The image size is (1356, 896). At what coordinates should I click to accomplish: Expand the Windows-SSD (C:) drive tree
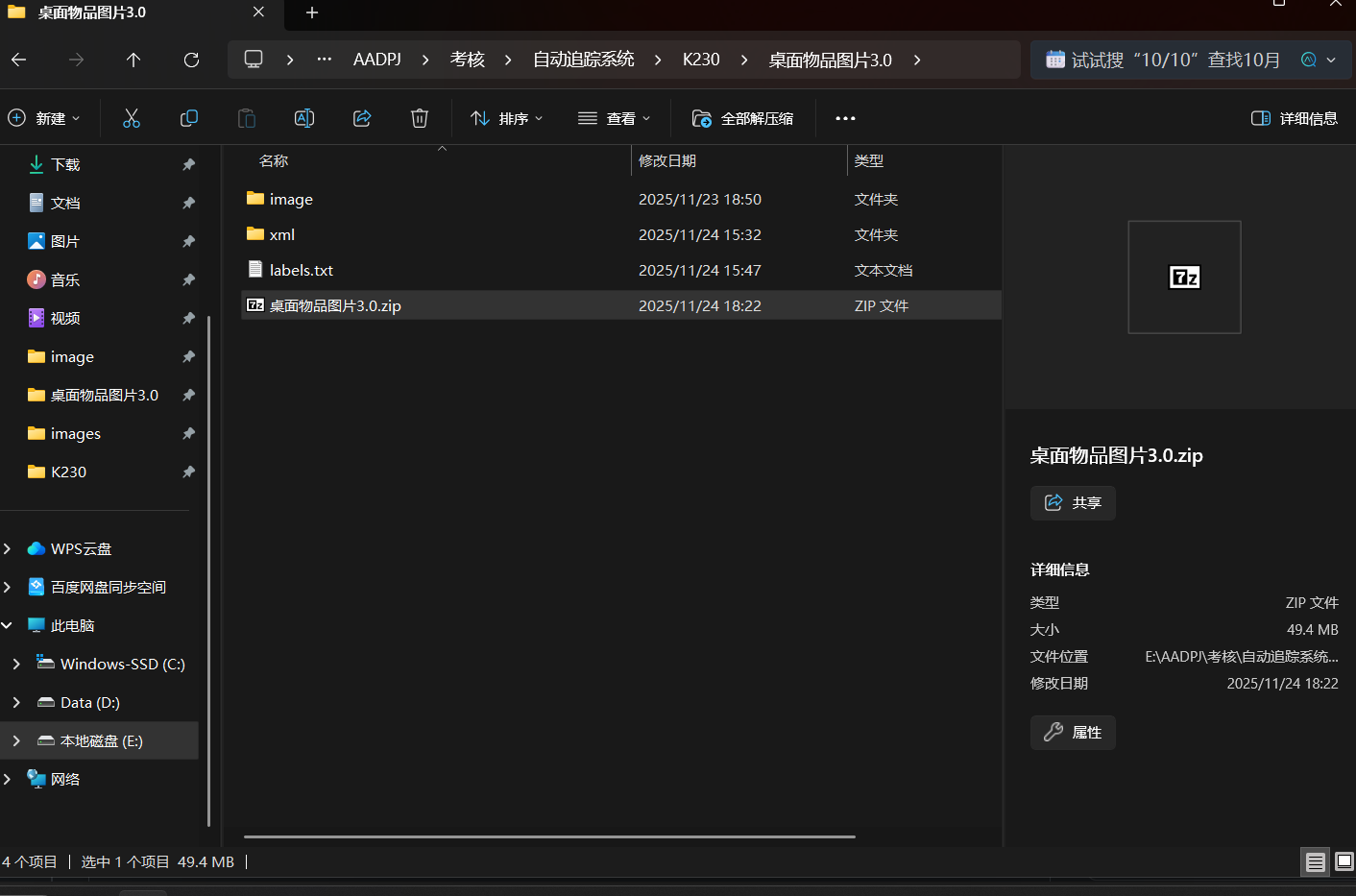(x=16, y=664)
